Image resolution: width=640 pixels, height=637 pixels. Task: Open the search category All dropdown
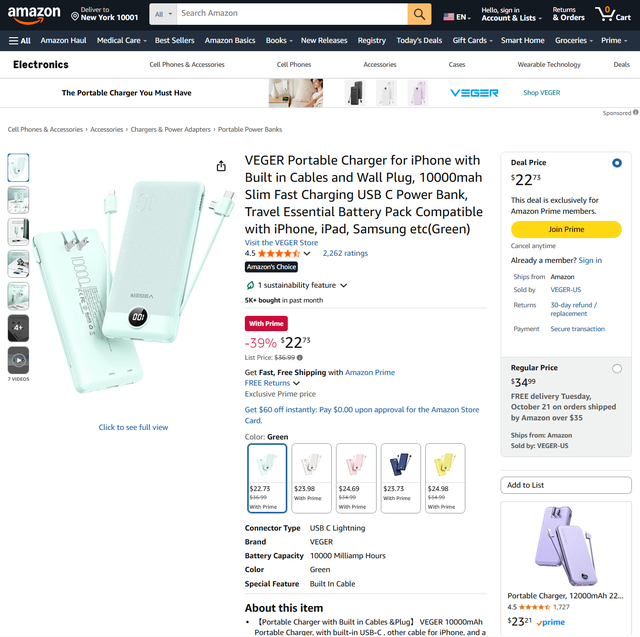click(x=163, y=14)
